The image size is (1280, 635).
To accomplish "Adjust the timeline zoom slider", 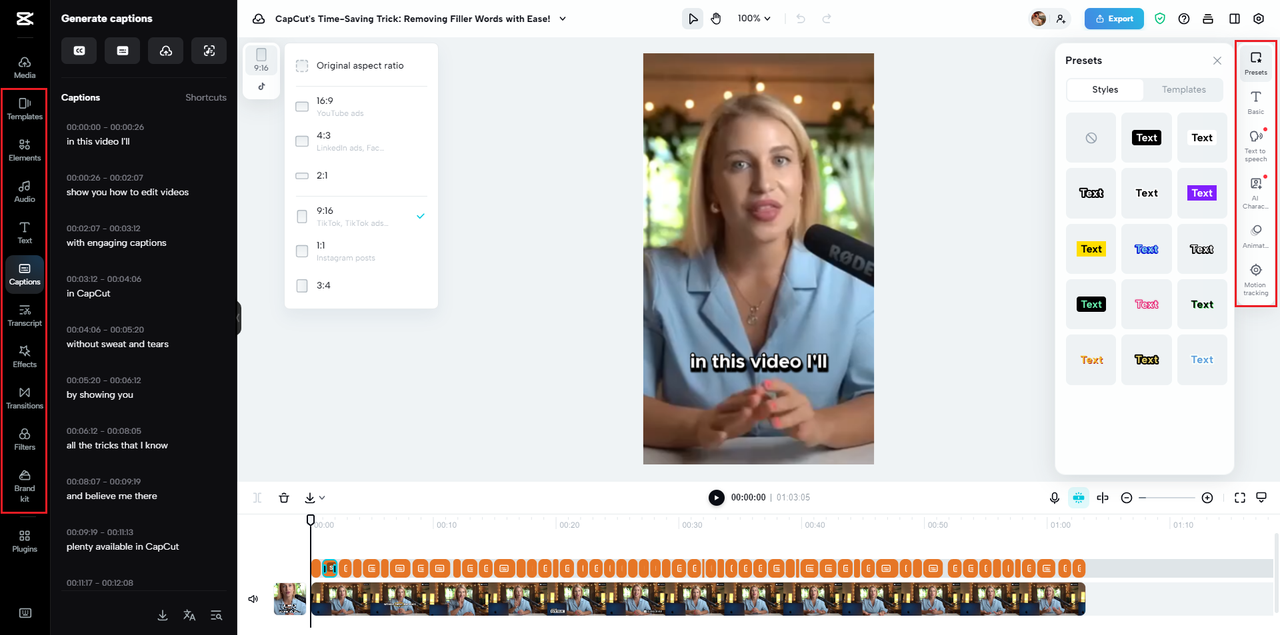I will coord(1167,497).
